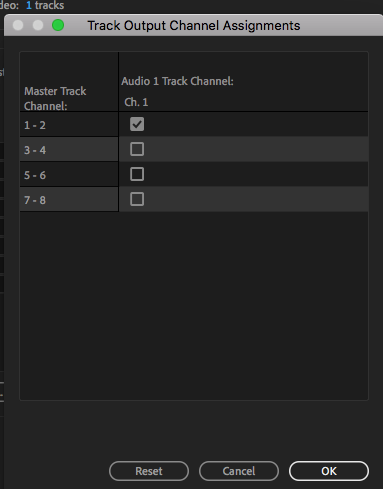Enable Ch. 1 output to channels 3 - 4

[x=137, y=149]
